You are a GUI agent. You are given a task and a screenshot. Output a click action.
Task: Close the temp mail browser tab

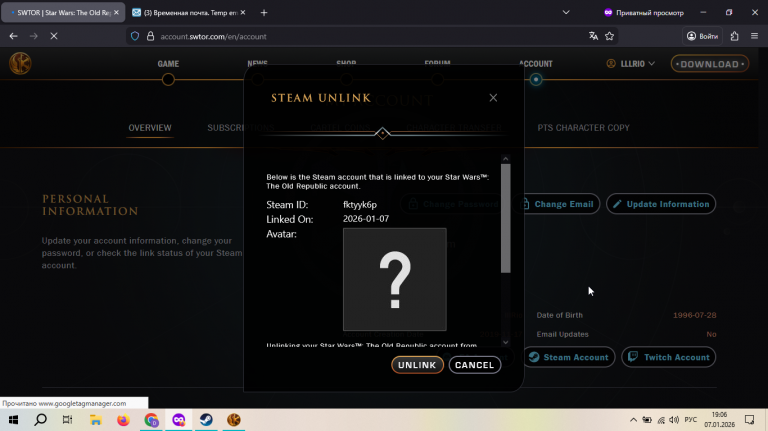click(x=243, y=13)
